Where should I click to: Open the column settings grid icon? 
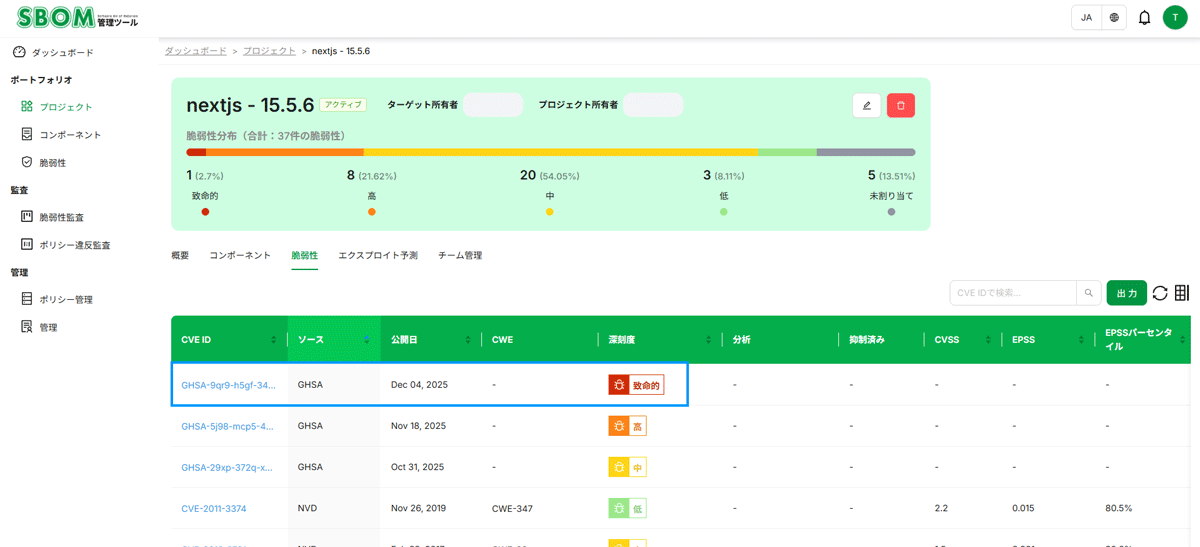point(1182,293)
